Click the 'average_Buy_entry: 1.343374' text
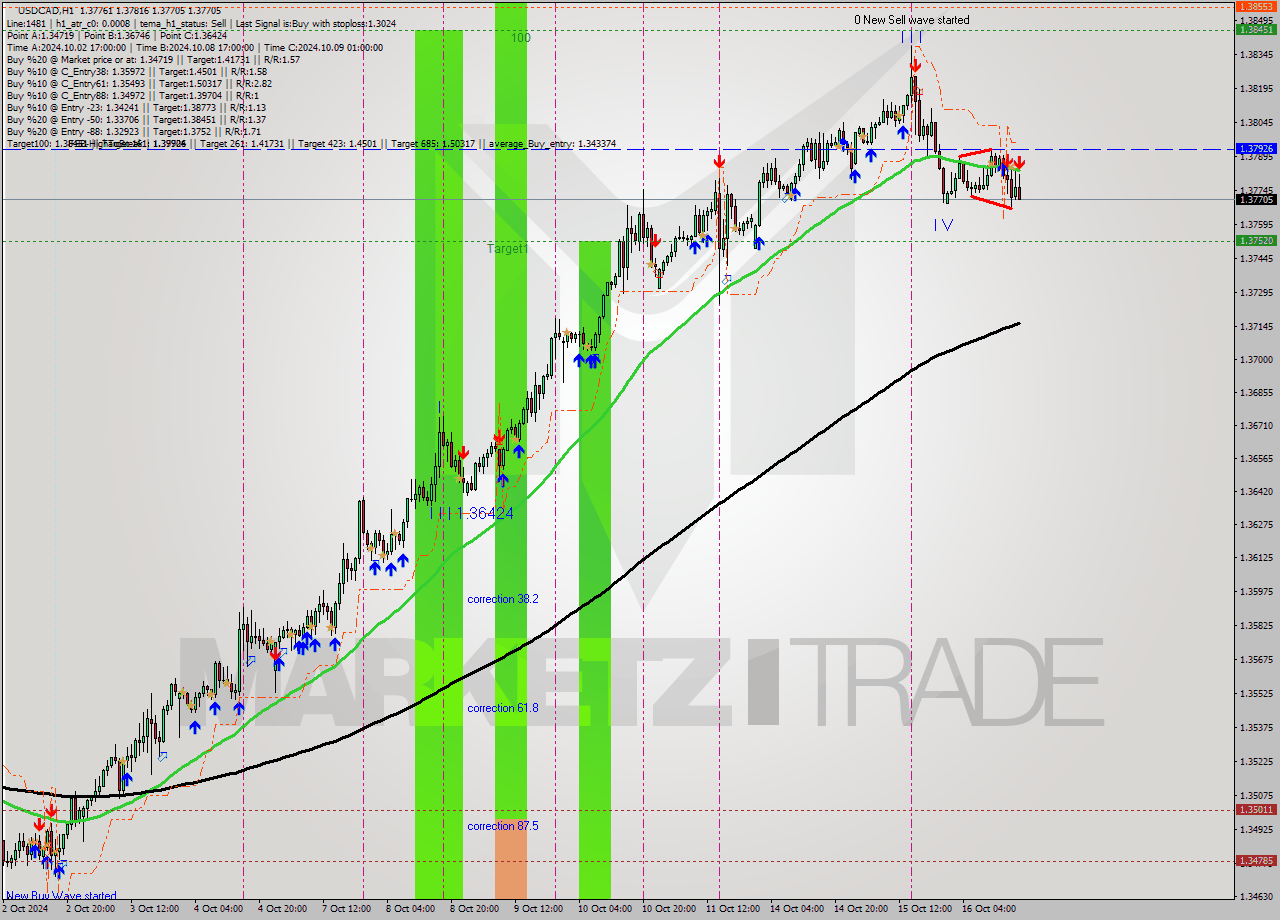Screen dimensions: 1280x920 pyautogui.click(x=552, y=144)
